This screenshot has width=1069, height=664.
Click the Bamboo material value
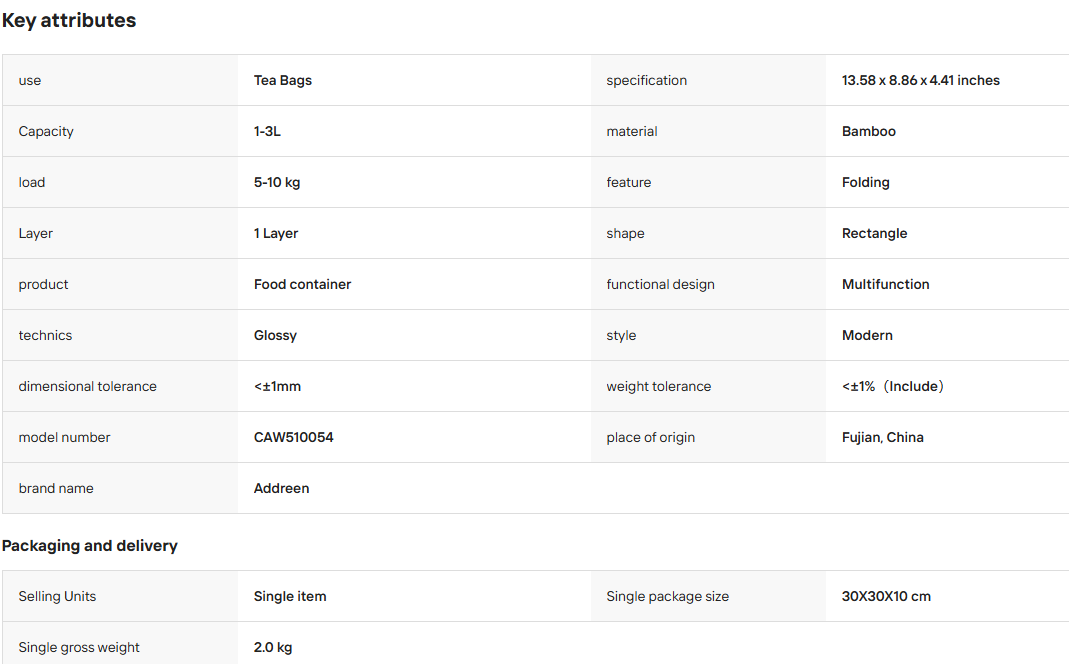869,132
